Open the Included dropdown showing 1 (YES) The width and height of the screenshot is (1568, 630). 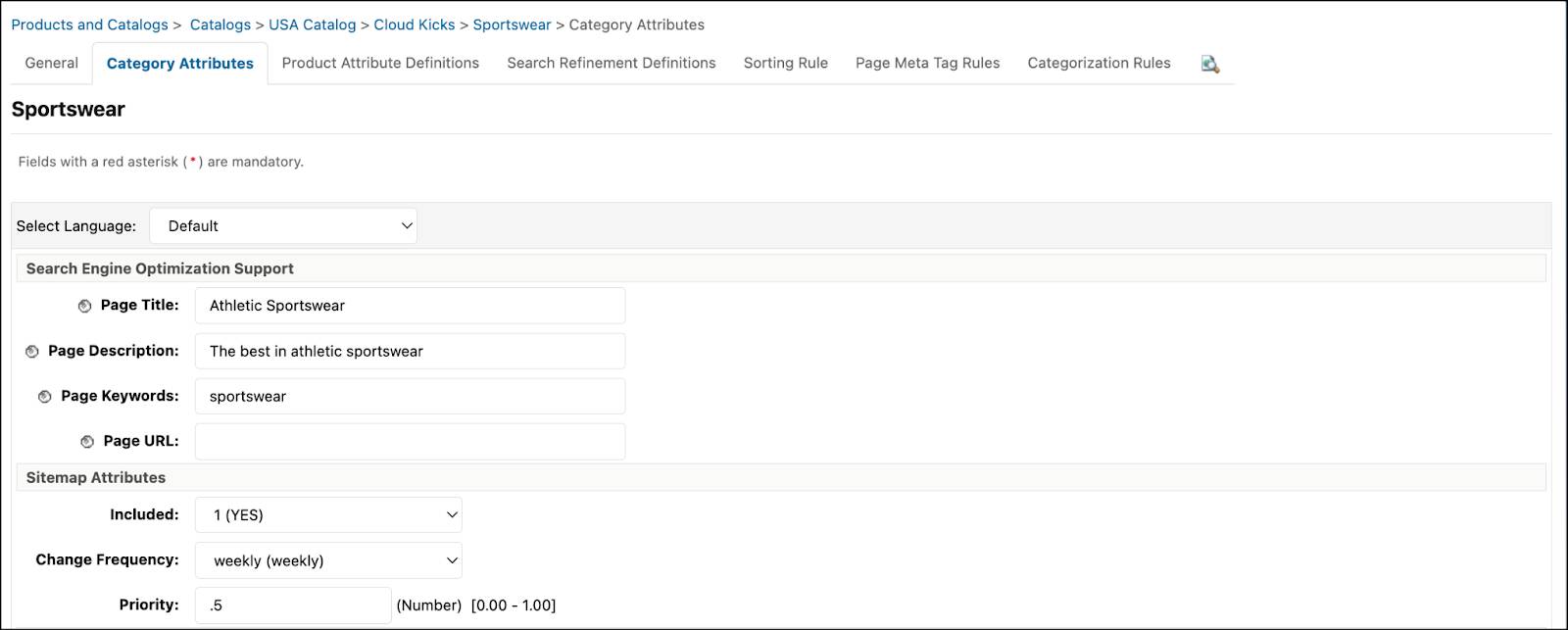tap(328, 514)
